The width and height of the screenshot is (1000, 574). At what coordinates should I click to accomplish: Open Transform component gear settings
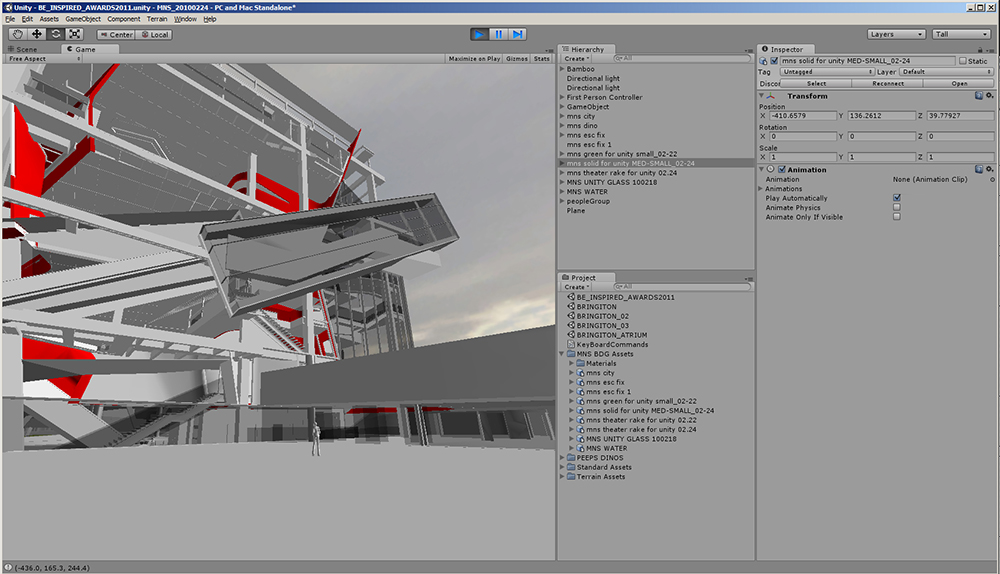tap(989, 96)
